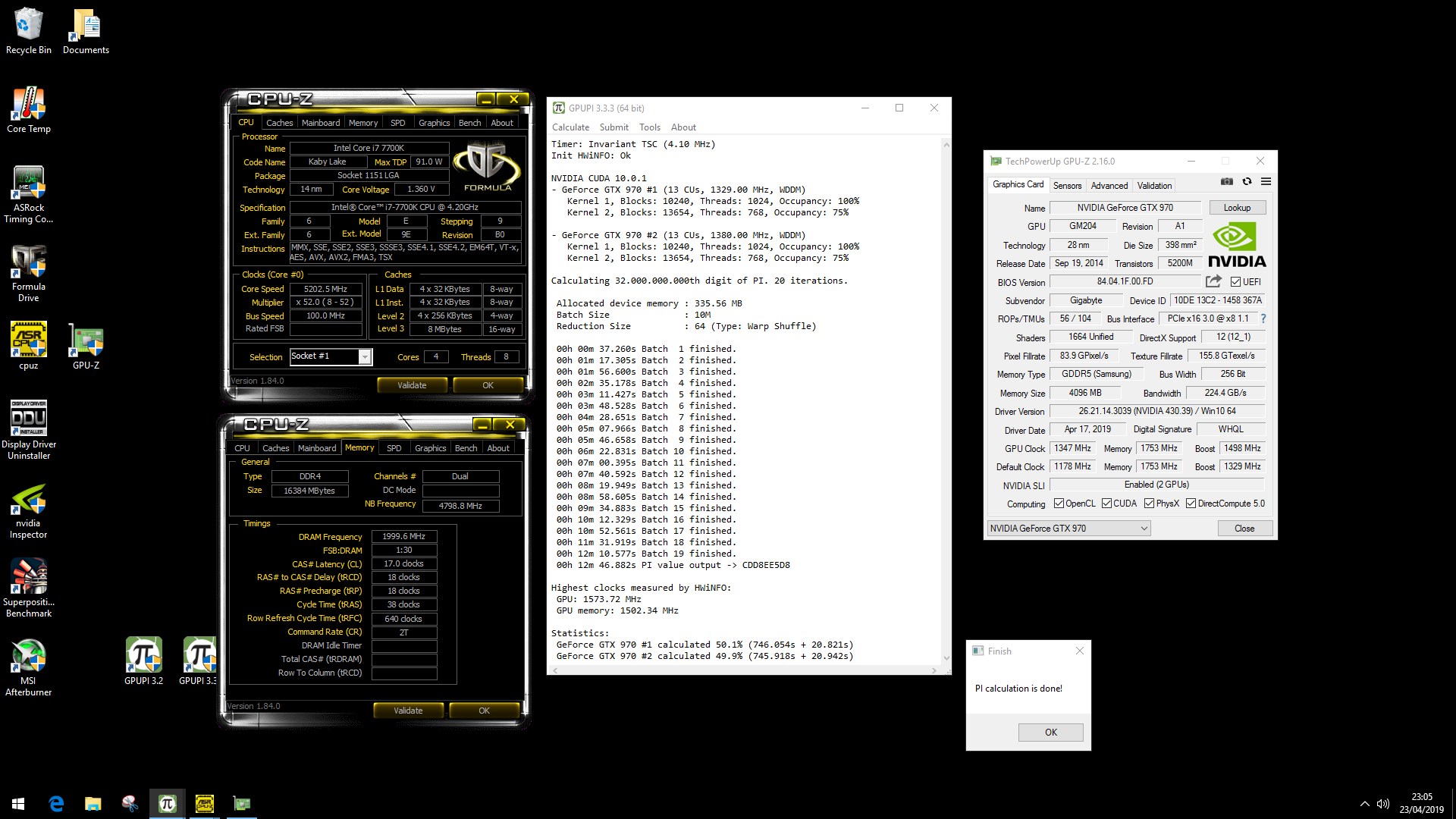
Task: Open MSI Afterburner desktop icon
Action: tap(29, 668)
